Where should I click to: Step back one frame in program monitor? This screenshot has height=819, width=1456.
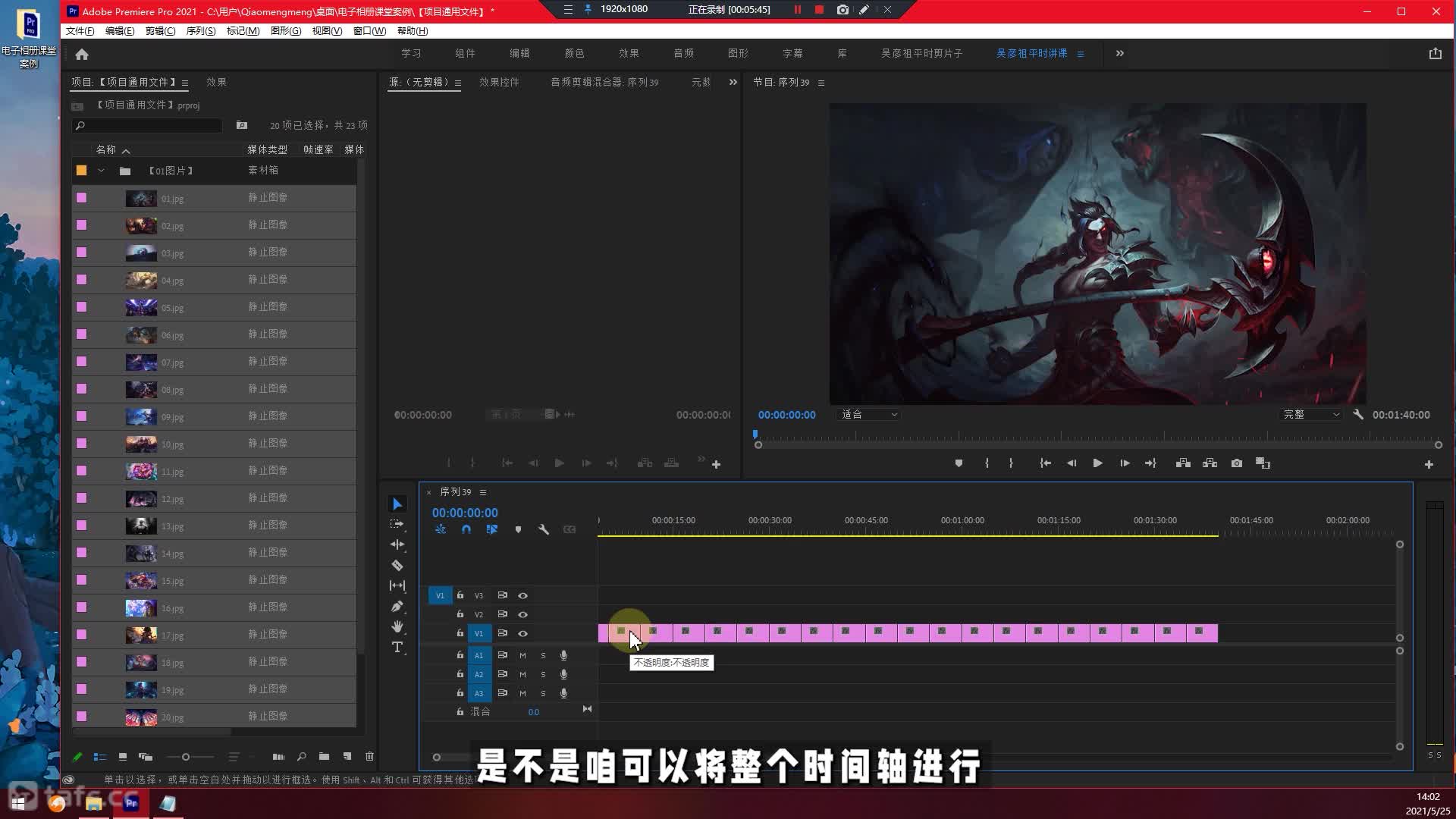pos(1072,463)
